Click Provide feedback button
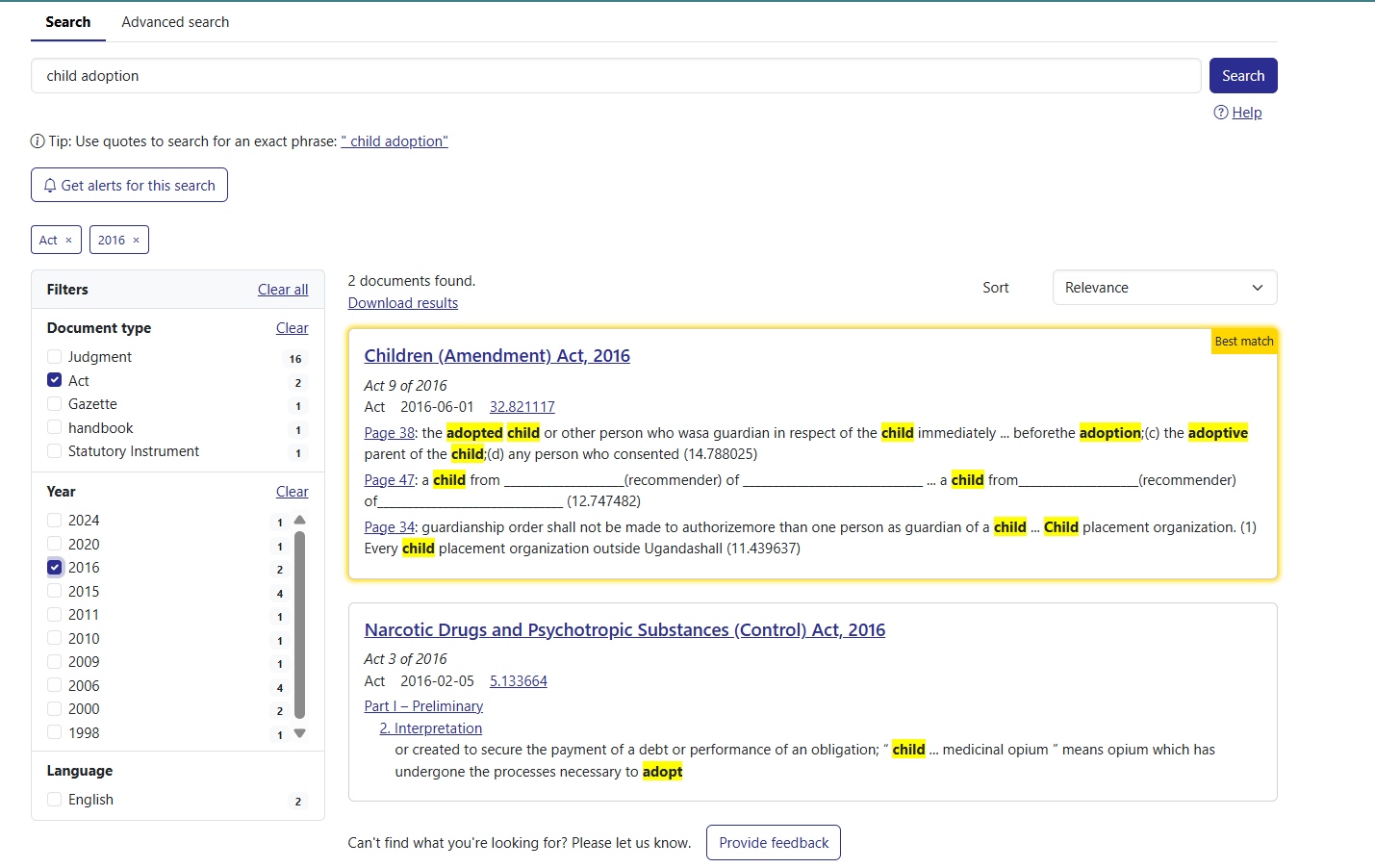1375x868 pixels. pyautogui.click(x=773, y=843)
